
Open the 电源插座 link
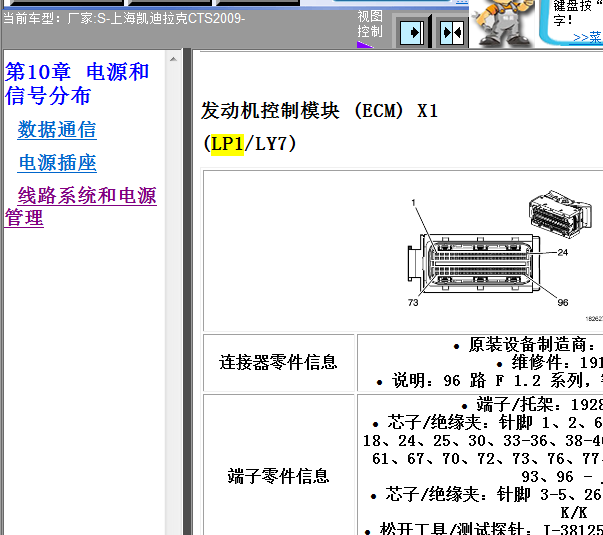[58, 163]
